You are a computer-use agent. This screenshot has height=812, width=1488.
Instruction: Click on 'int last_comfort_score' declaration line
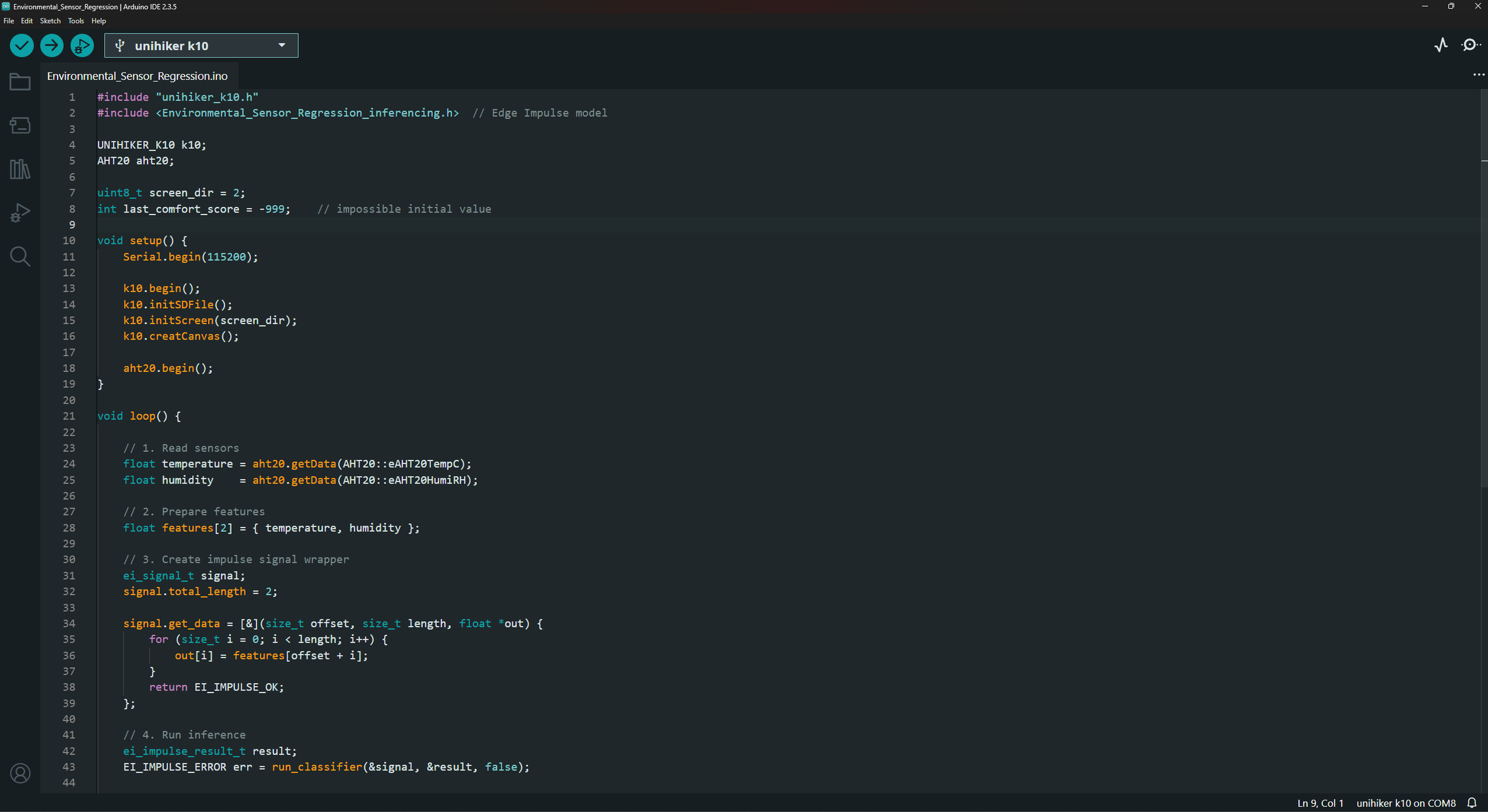point(193,209)
